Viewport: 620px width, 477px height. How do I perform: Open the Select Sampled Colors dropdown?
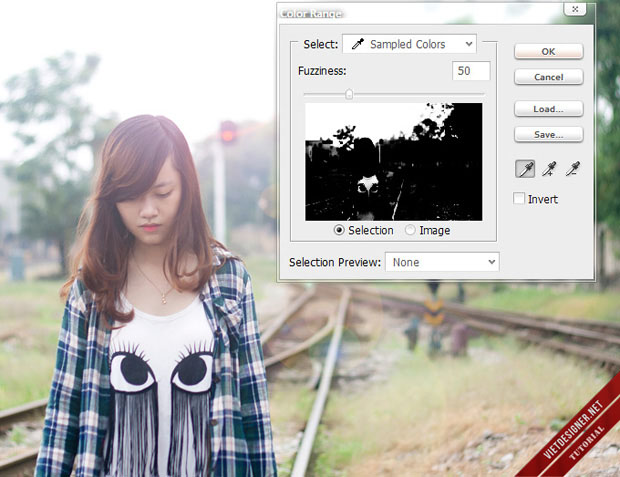(x=409, y=44)
